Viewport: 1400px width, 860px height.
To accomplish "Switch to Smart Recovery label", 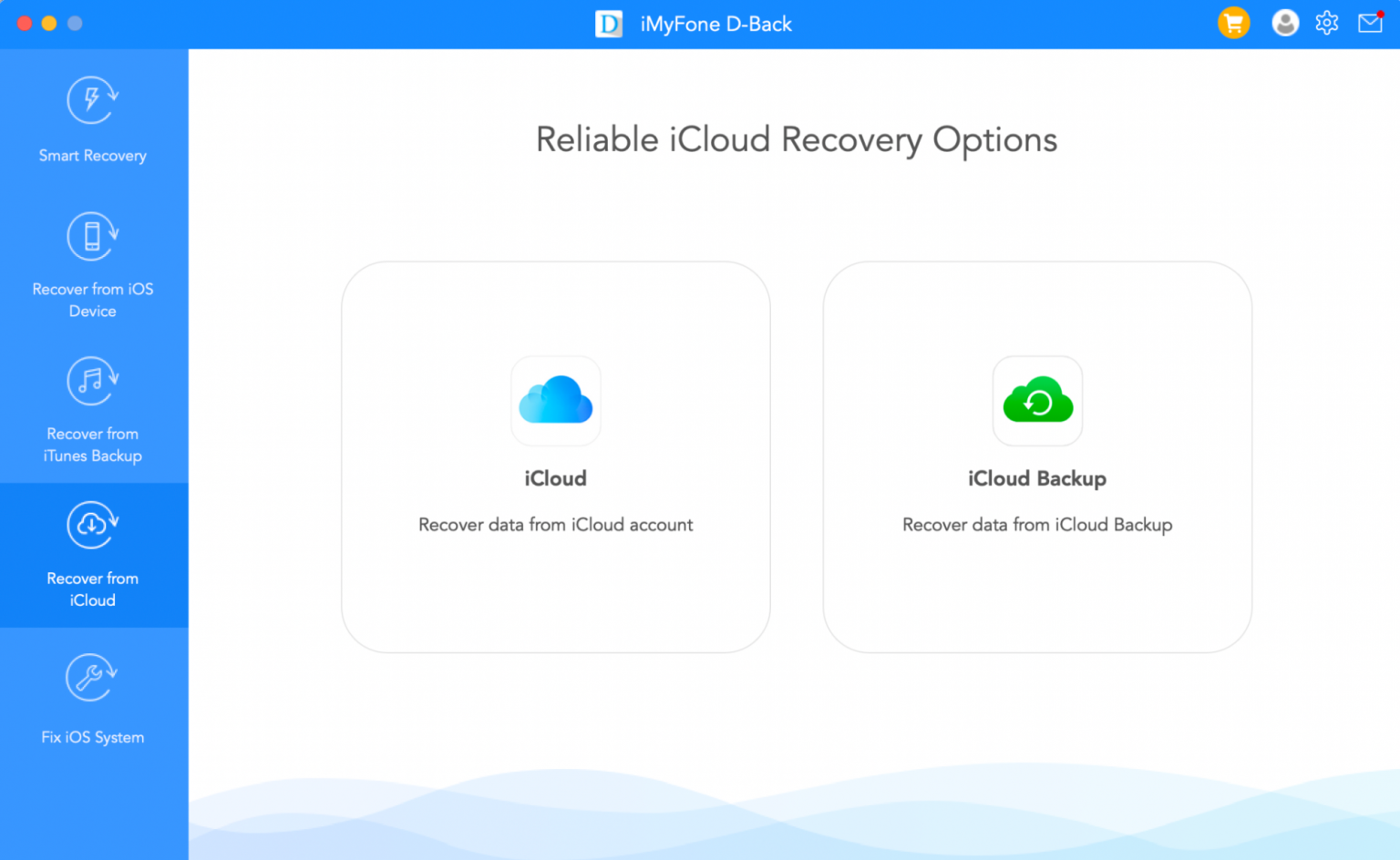I will (92, 156).
